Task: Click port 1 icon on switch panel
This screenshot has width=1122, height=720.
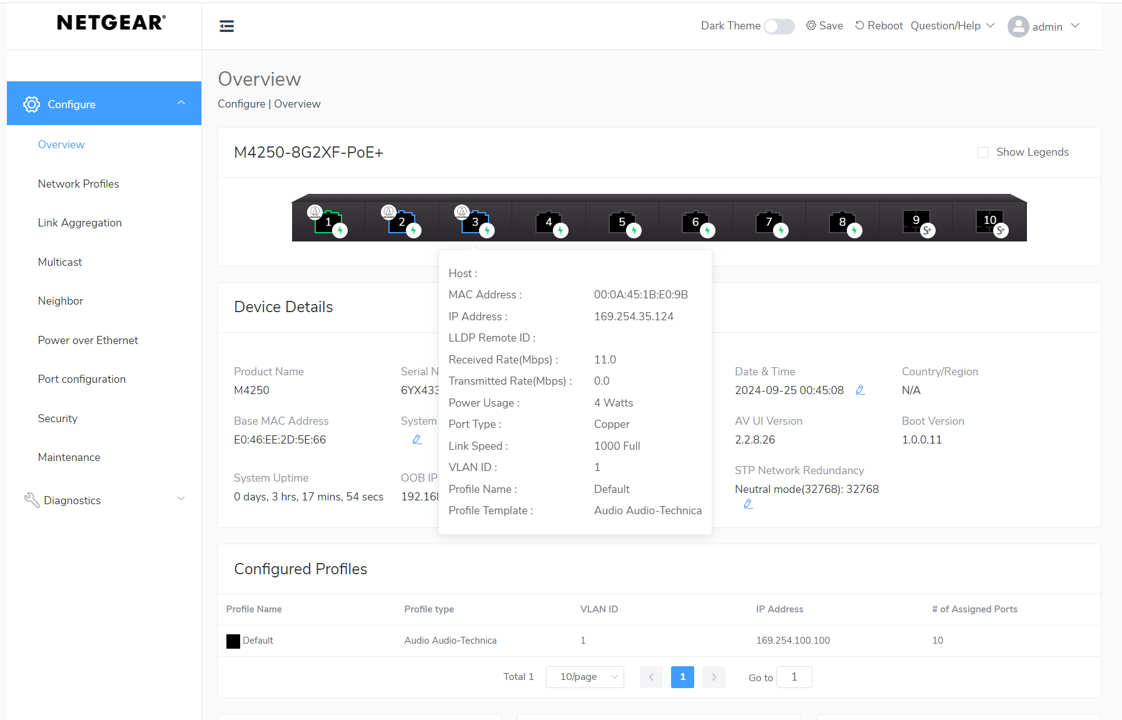Action: (328, 222)
